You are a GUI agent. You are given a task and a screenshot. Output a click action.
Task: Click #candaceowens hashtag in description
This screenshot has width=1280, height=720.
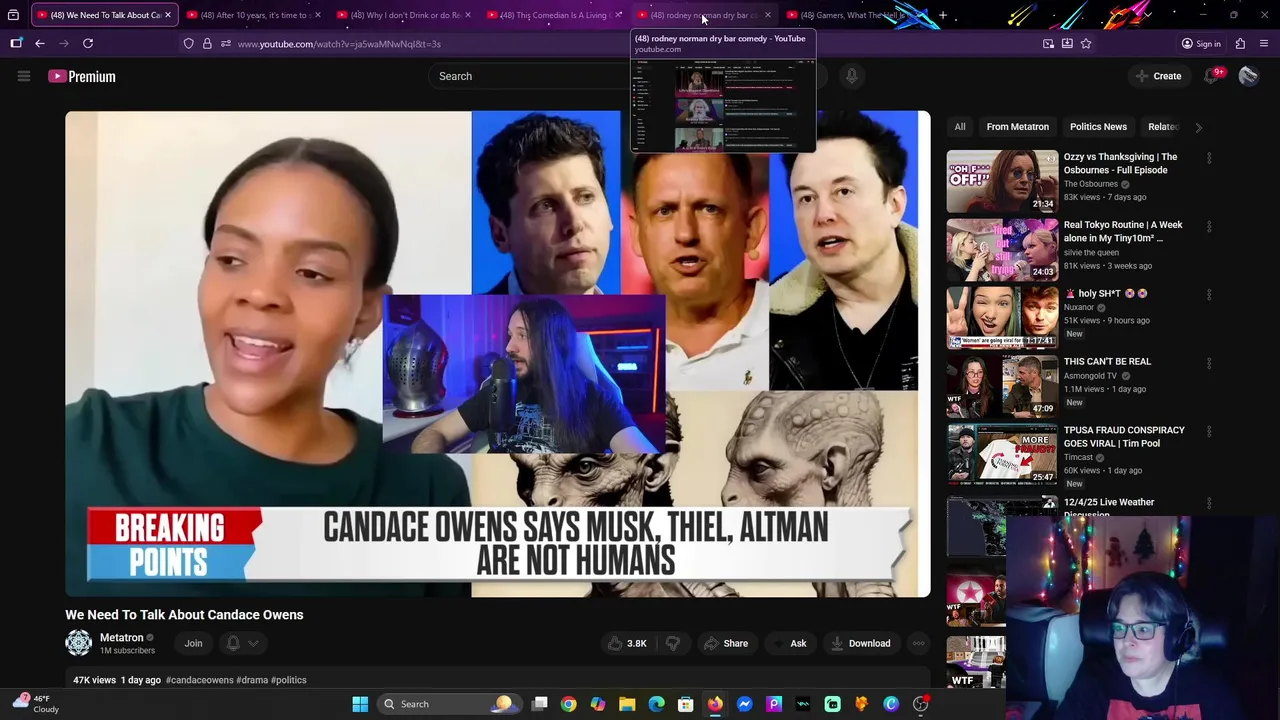pyautogui.click(x=200, y=680)
